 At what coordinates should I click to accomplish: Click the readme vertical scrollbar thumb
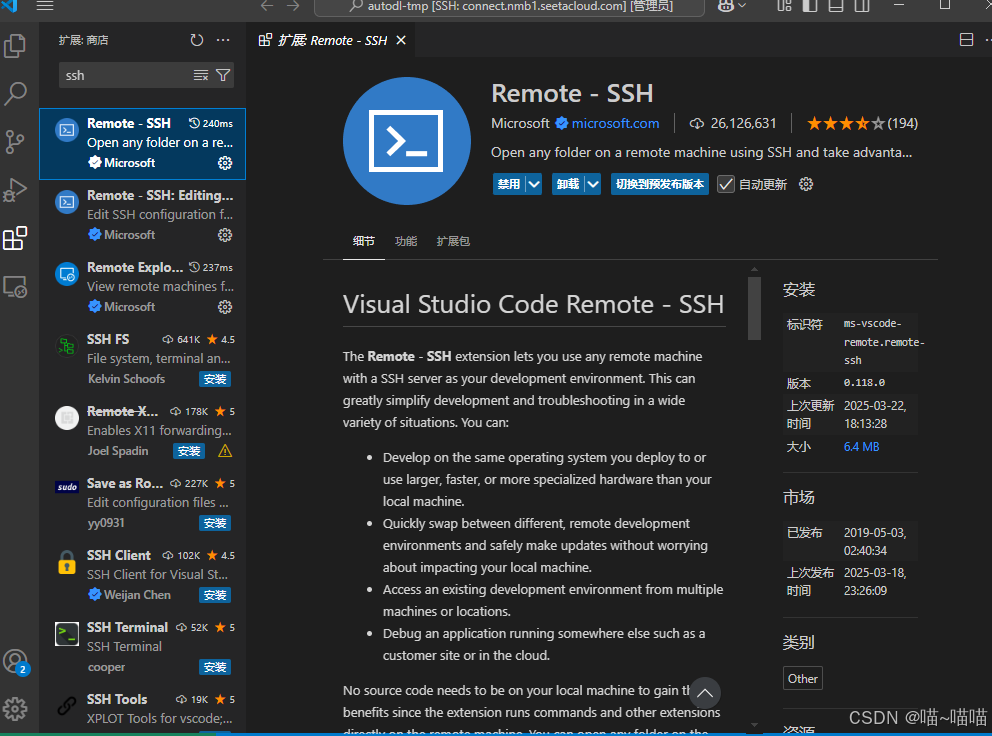point(753,308)
